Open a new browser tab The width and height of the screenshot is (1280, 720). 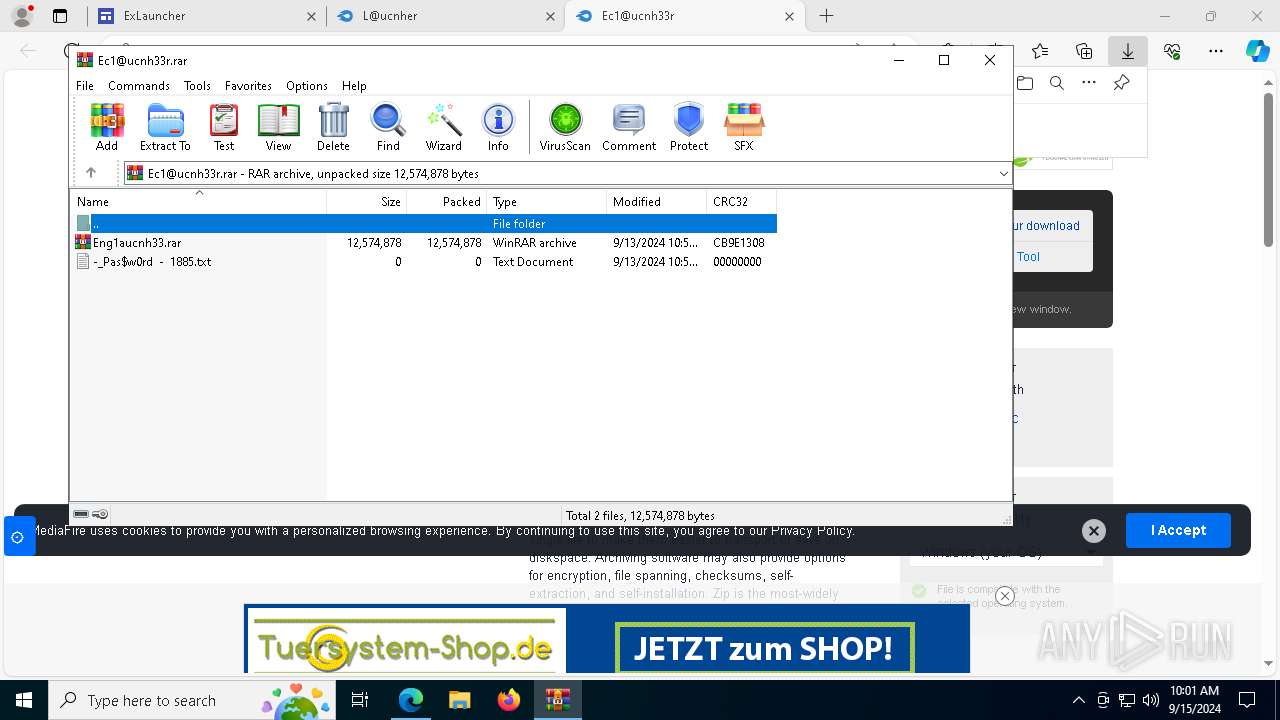[x=826, y=16]
